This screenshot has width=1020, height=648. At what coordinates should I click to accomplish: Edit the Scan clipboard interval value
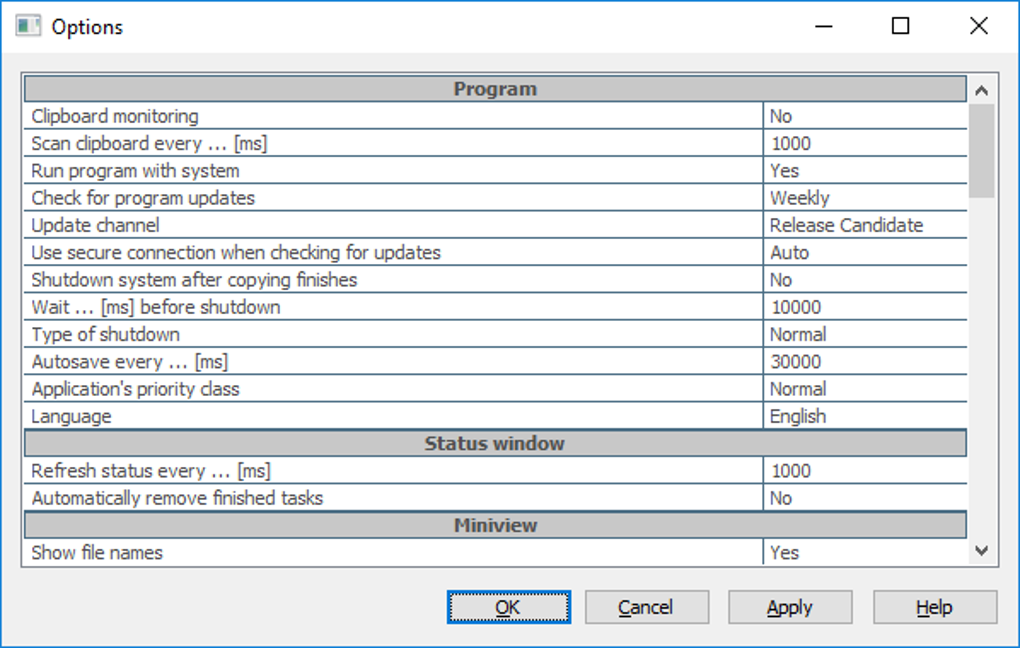[x=866, y=142]
